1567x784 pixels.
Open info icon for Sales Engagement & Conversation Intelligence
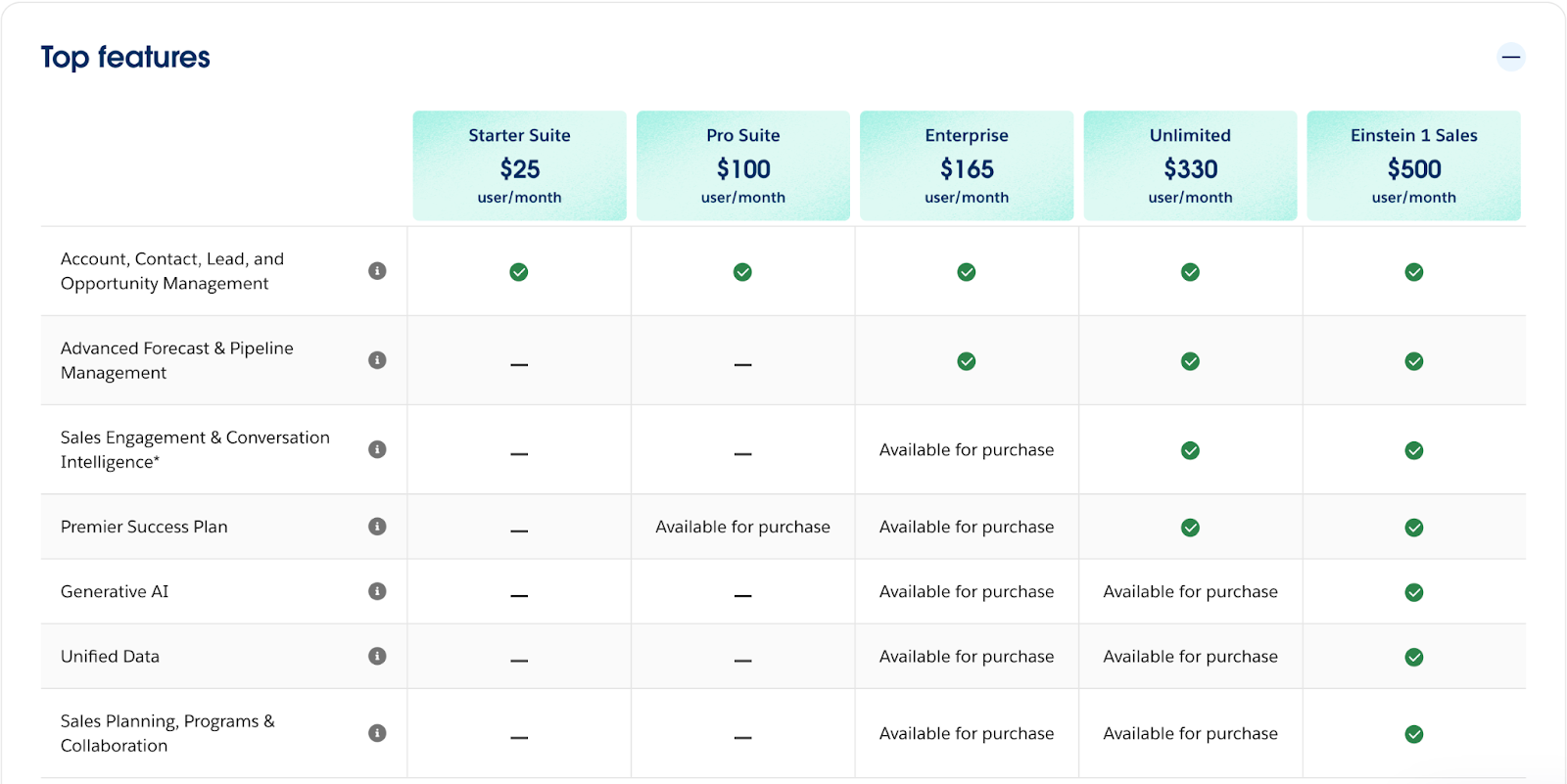[377, 449]
